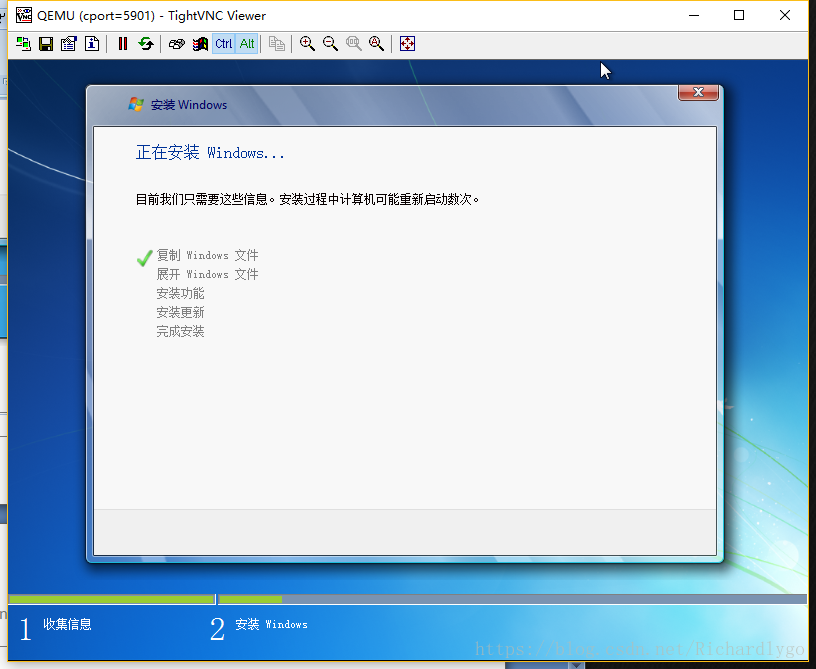This screenshot has width=816, height=669.
Task: Click the Refresh Screen icon
Action: pos(146,44)
